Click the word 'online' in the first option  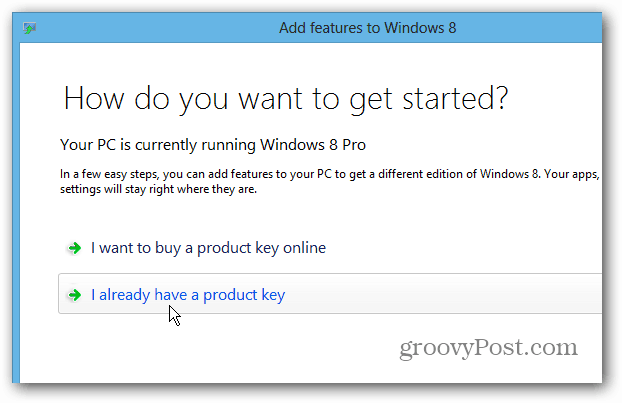pos(305,248)
